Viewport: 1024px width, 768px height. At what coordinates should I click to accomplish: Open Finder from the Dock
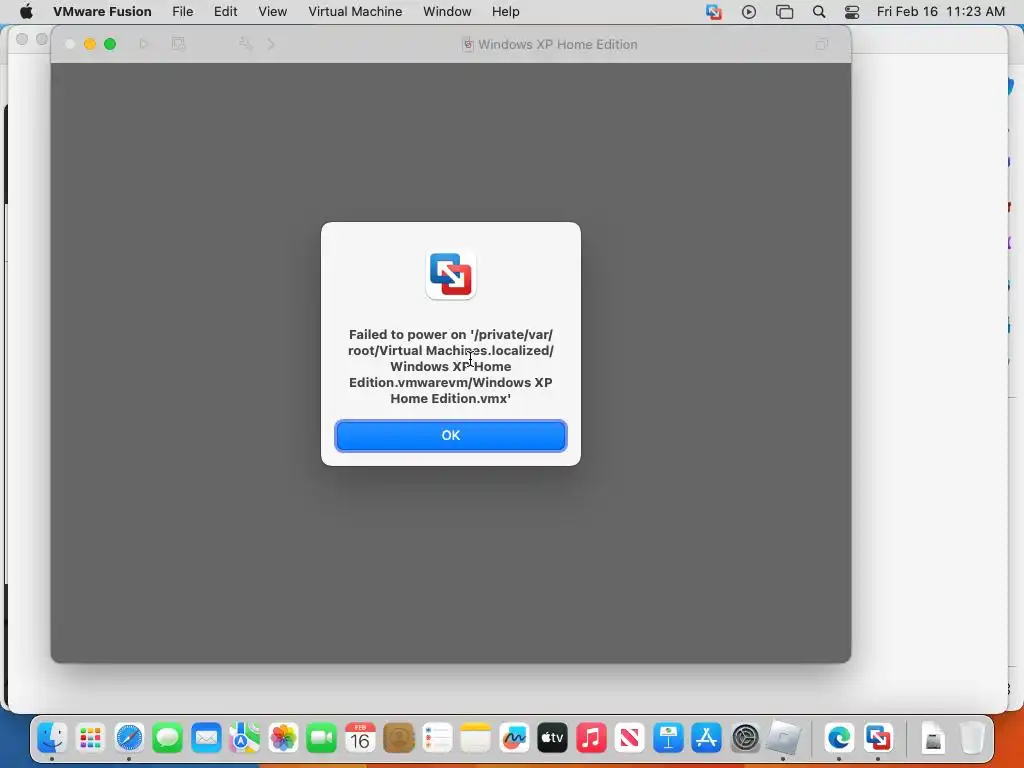pyautogui.click(x=52, y=738)
